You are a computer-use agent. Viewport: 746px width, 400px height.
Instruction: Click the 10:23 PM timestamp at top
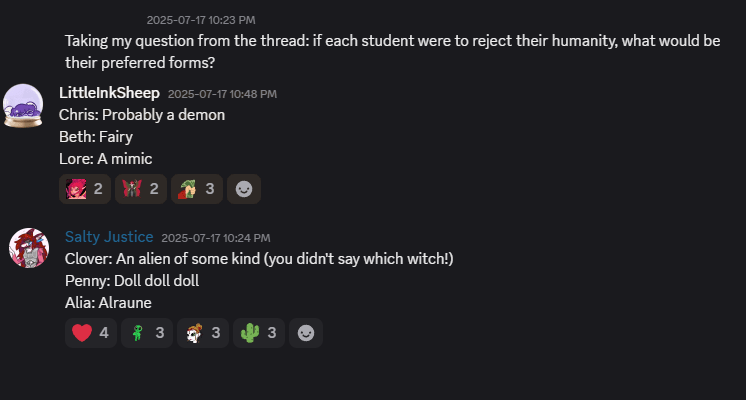(201, 19)
